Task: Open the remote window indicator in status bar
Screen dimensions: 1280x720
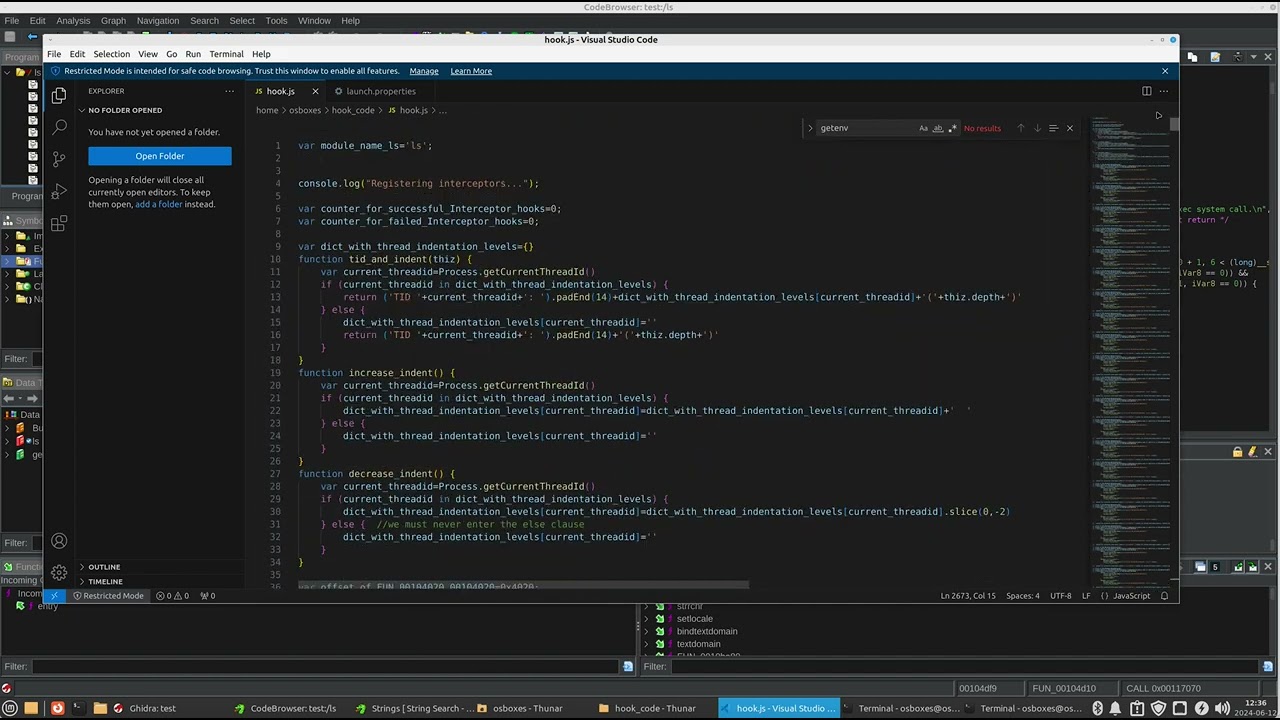Action: pos(54,596)
